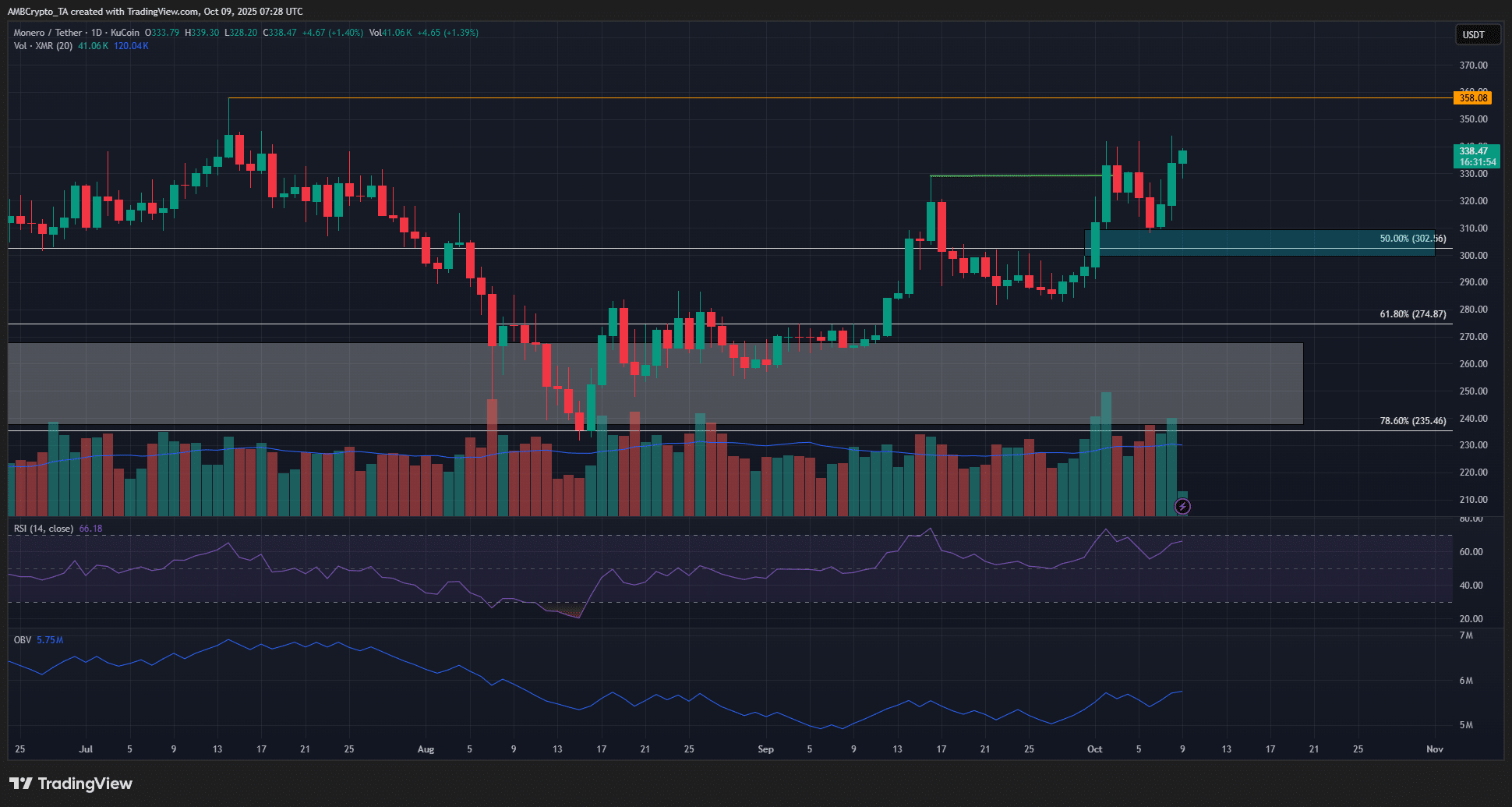The height and width of the screenshot is (807, 1512).
Task: Select the OBV indicator label
Action: coord(23,640)
